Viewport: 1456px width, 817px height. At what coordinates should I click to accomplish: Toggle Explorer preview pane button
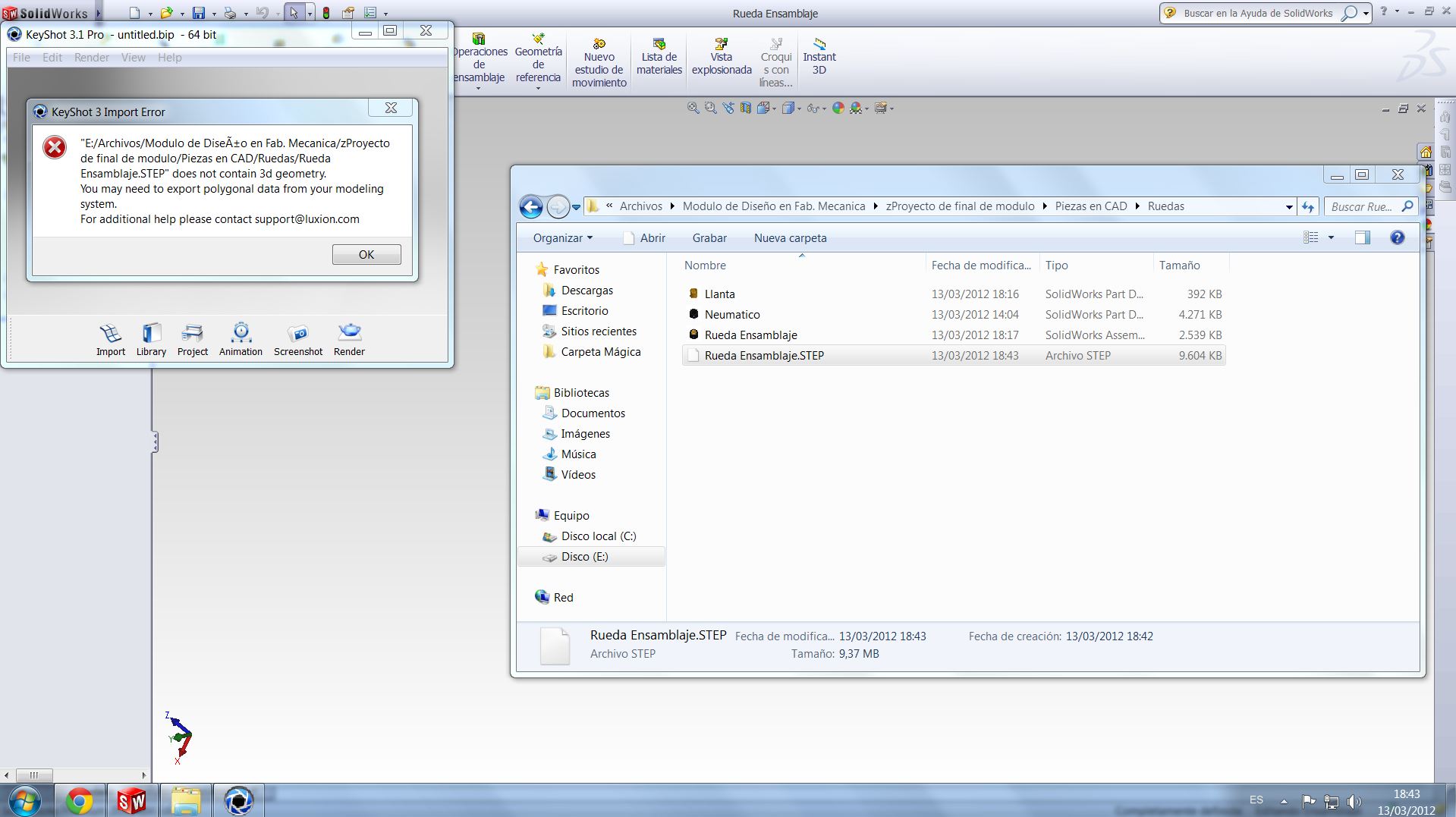pyautogui.click(x=1363, y=238)
